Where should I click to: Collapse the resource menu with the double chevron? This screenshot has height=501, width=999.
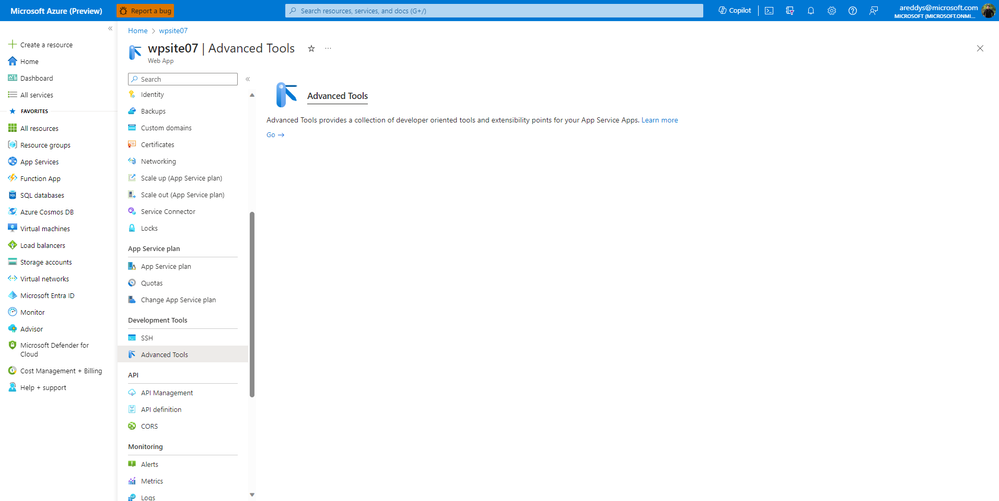pyautogui.click(x=248, y=79)
